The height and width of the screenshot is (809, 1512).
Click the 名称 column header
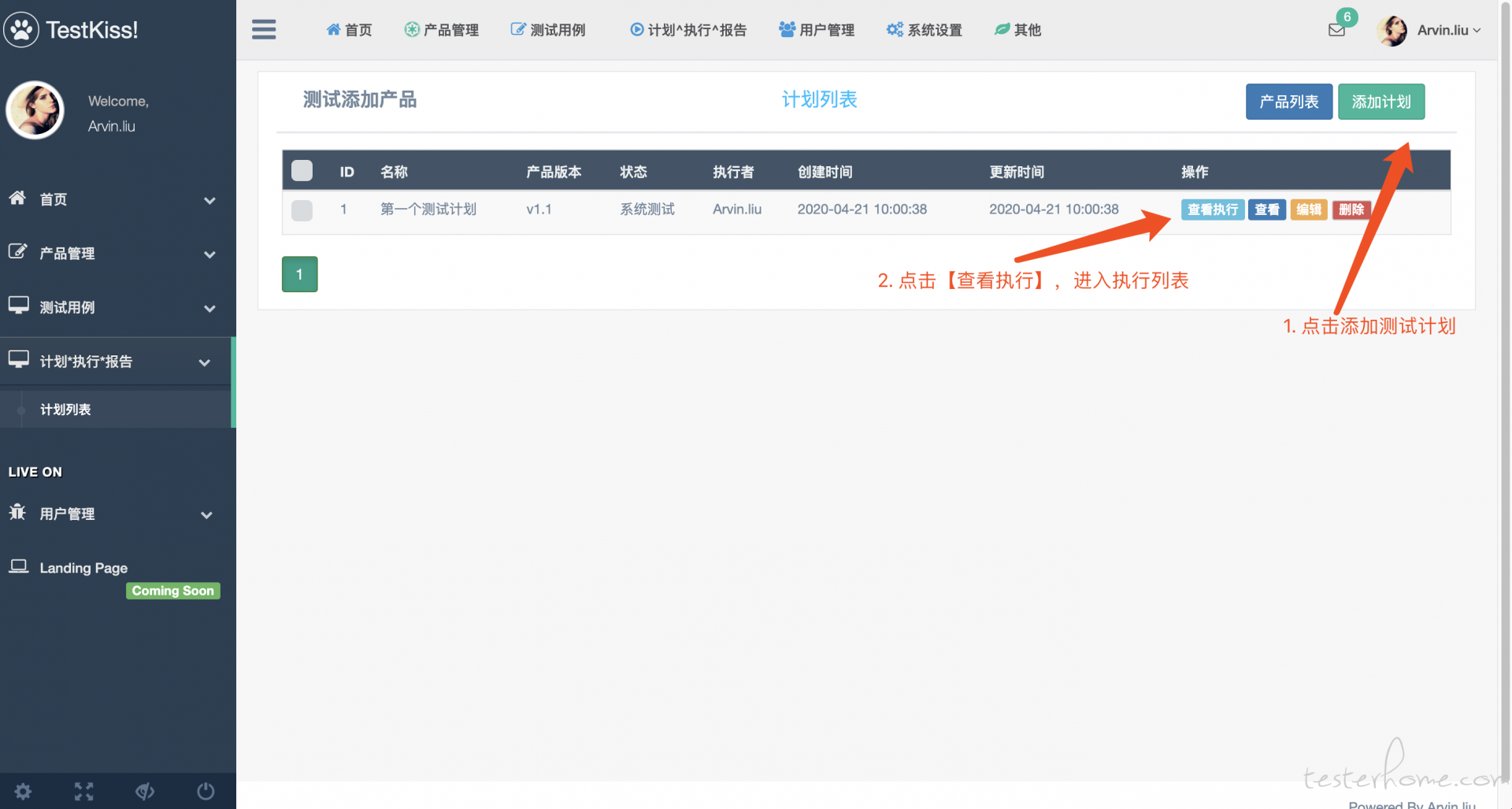[x=394, y=172]
